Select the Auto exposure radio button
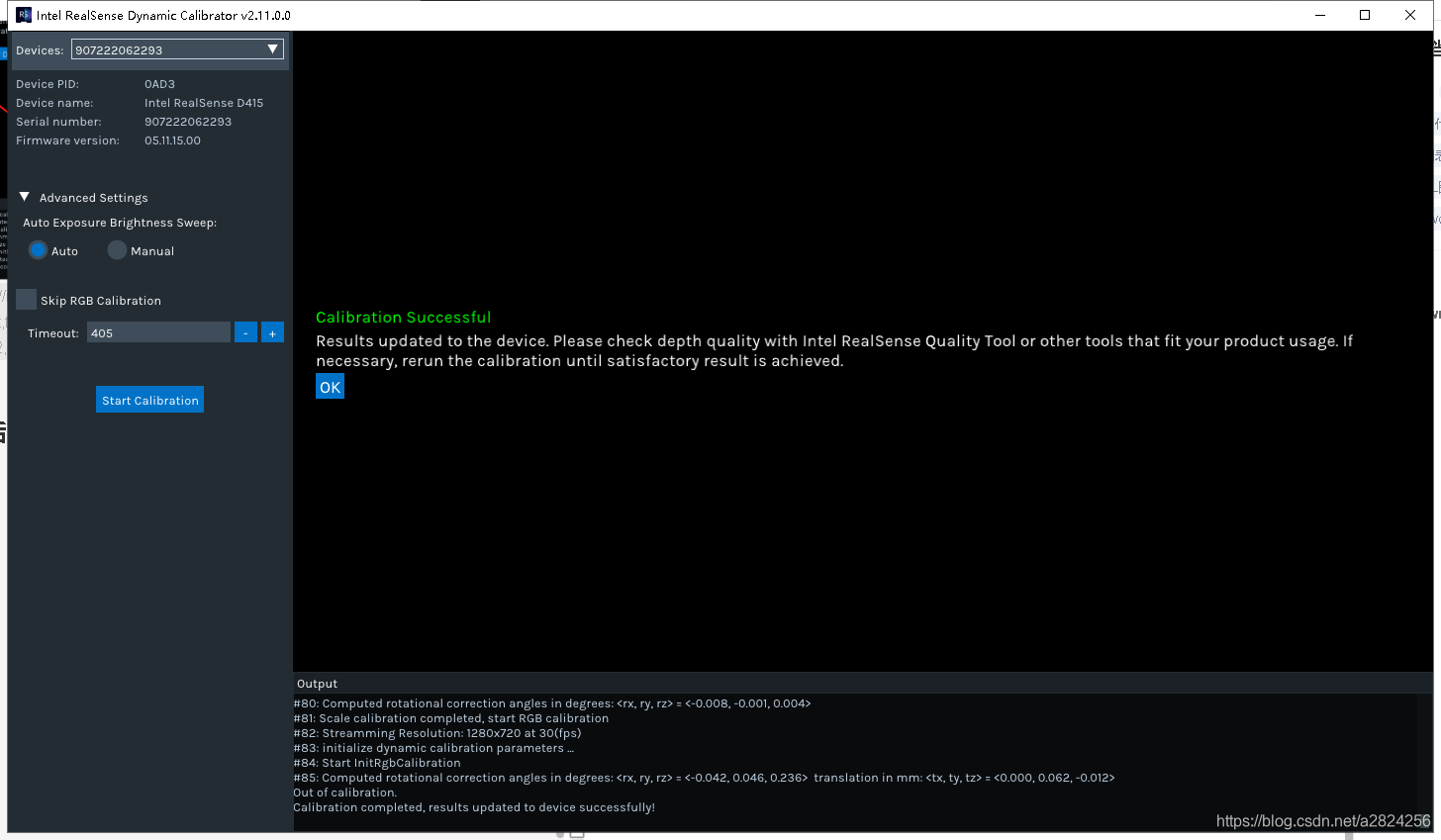 [x=38, y=250]
